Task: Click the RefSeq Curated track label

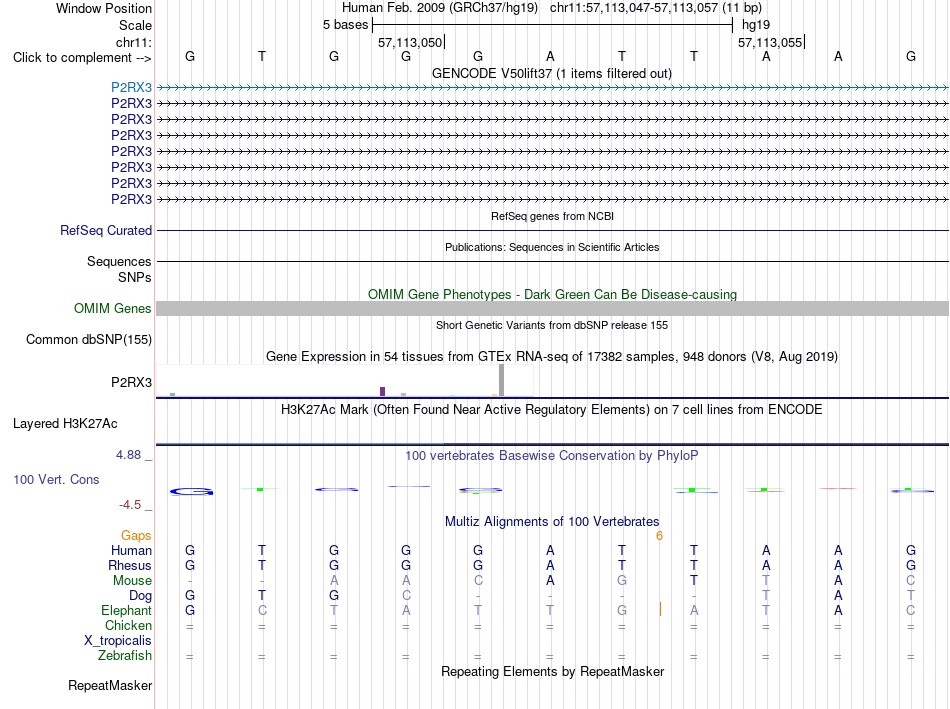Action: pyautogui.click(x=106, y=230)
